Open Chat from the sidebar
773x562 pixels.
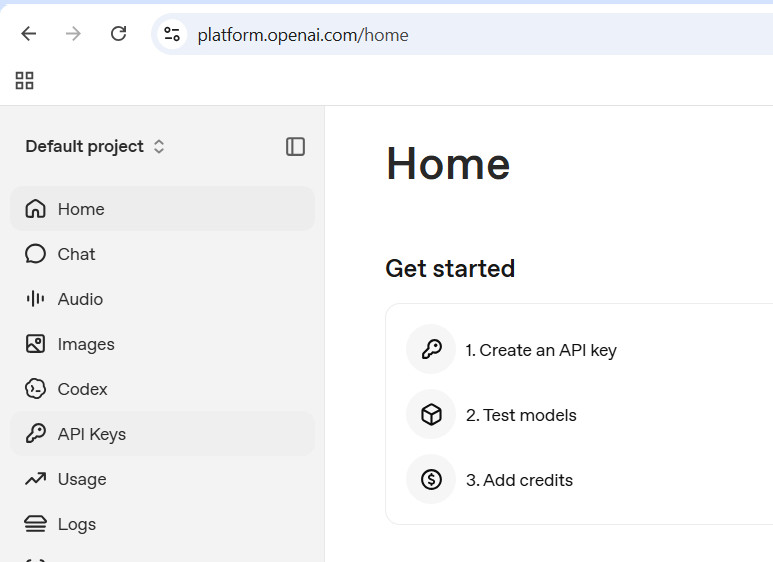tap(162, 254)
